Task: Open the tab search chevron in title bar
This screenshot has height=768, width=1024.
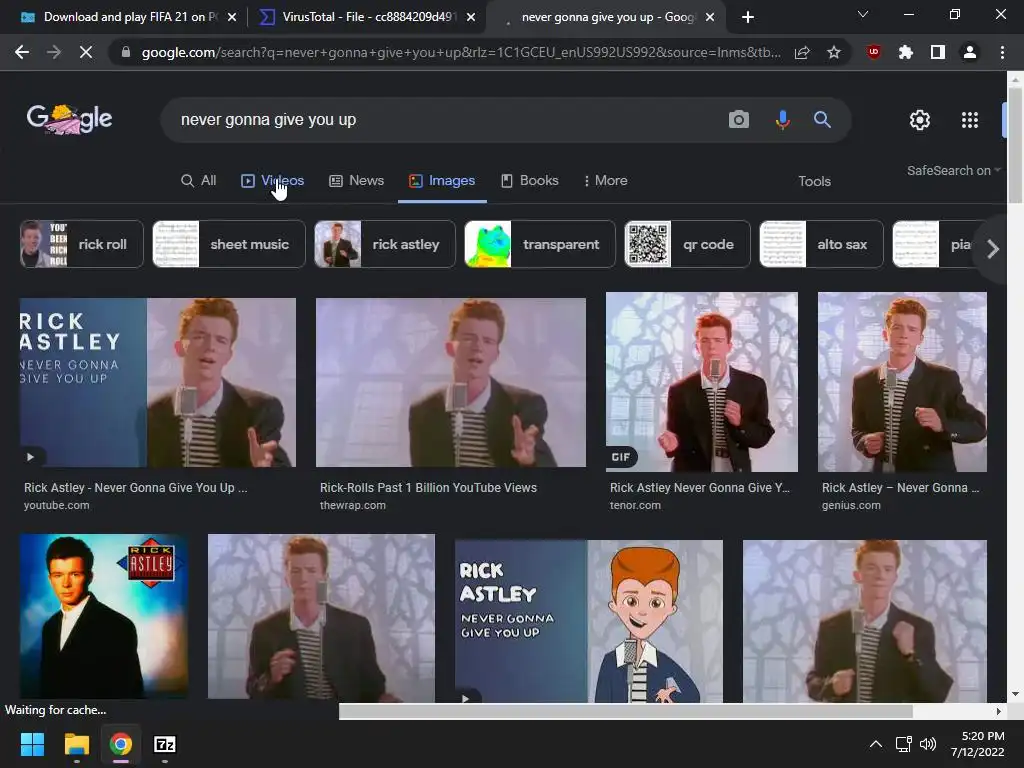Action: pyautogui.click(x=863, y=14)
